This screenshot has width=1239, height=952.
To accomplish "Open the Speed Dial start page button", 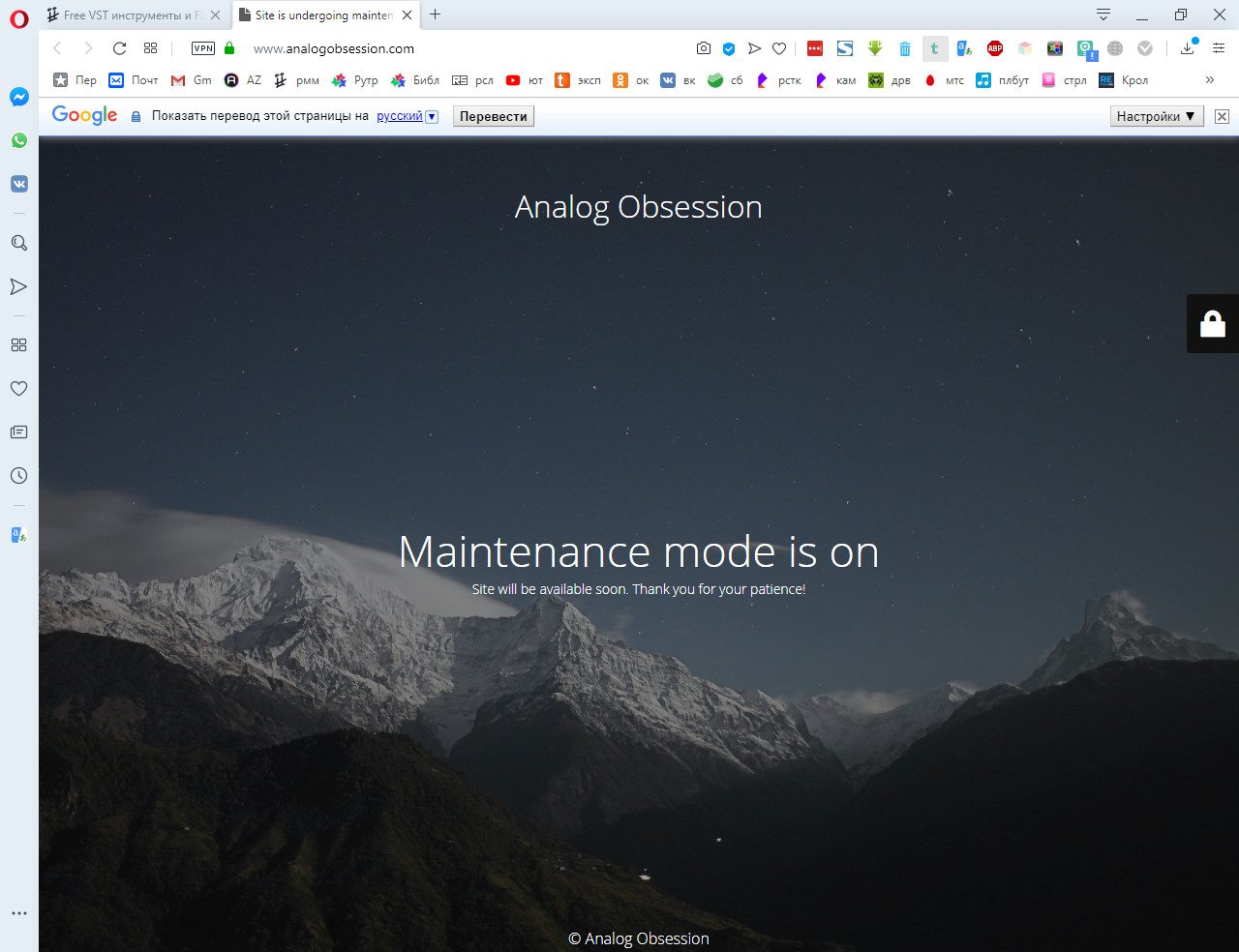I will pyautogui.click(x=150, y=48).
